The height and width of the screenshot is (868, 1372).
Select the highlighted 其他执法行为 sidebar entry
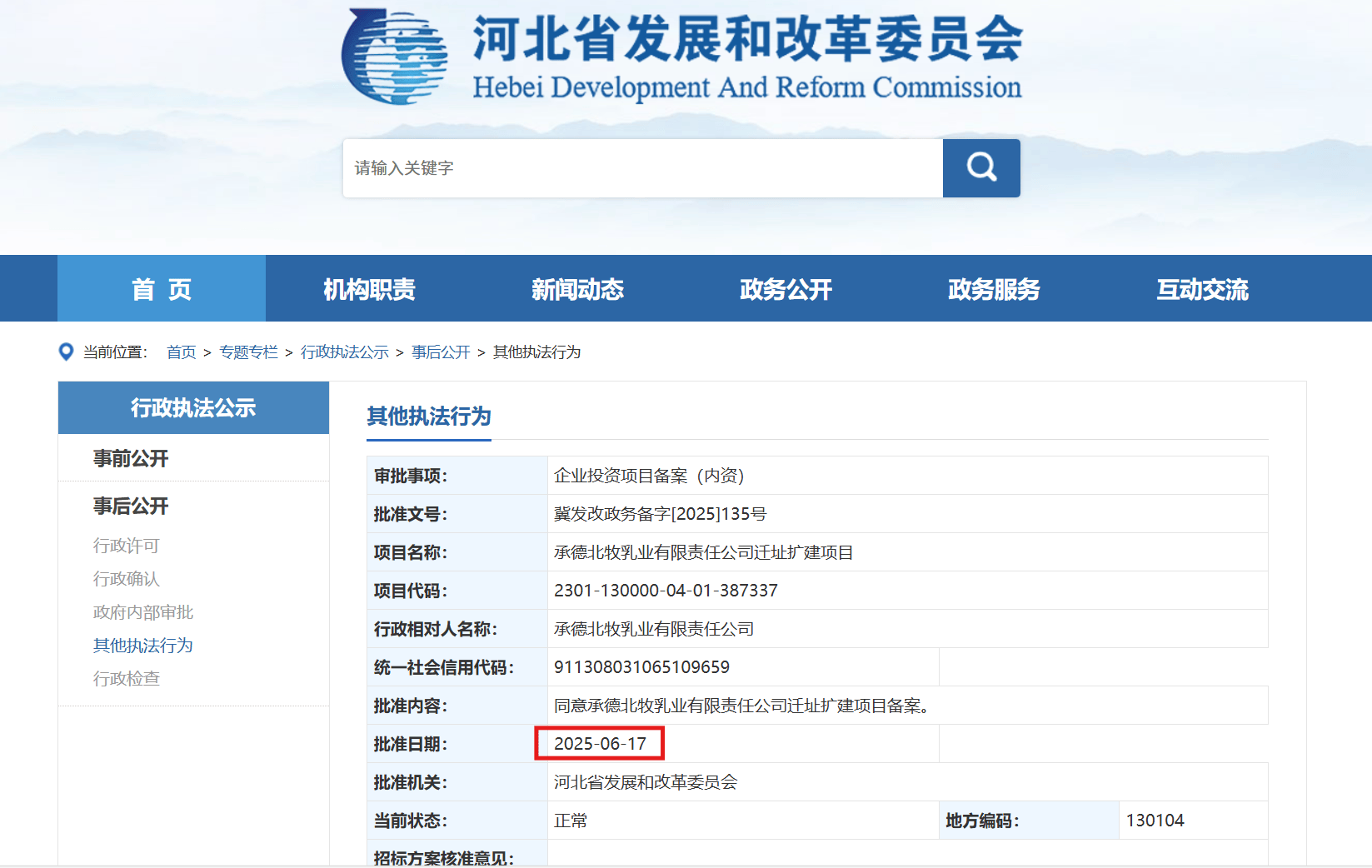pyautogui.click(x=142, y=646)
